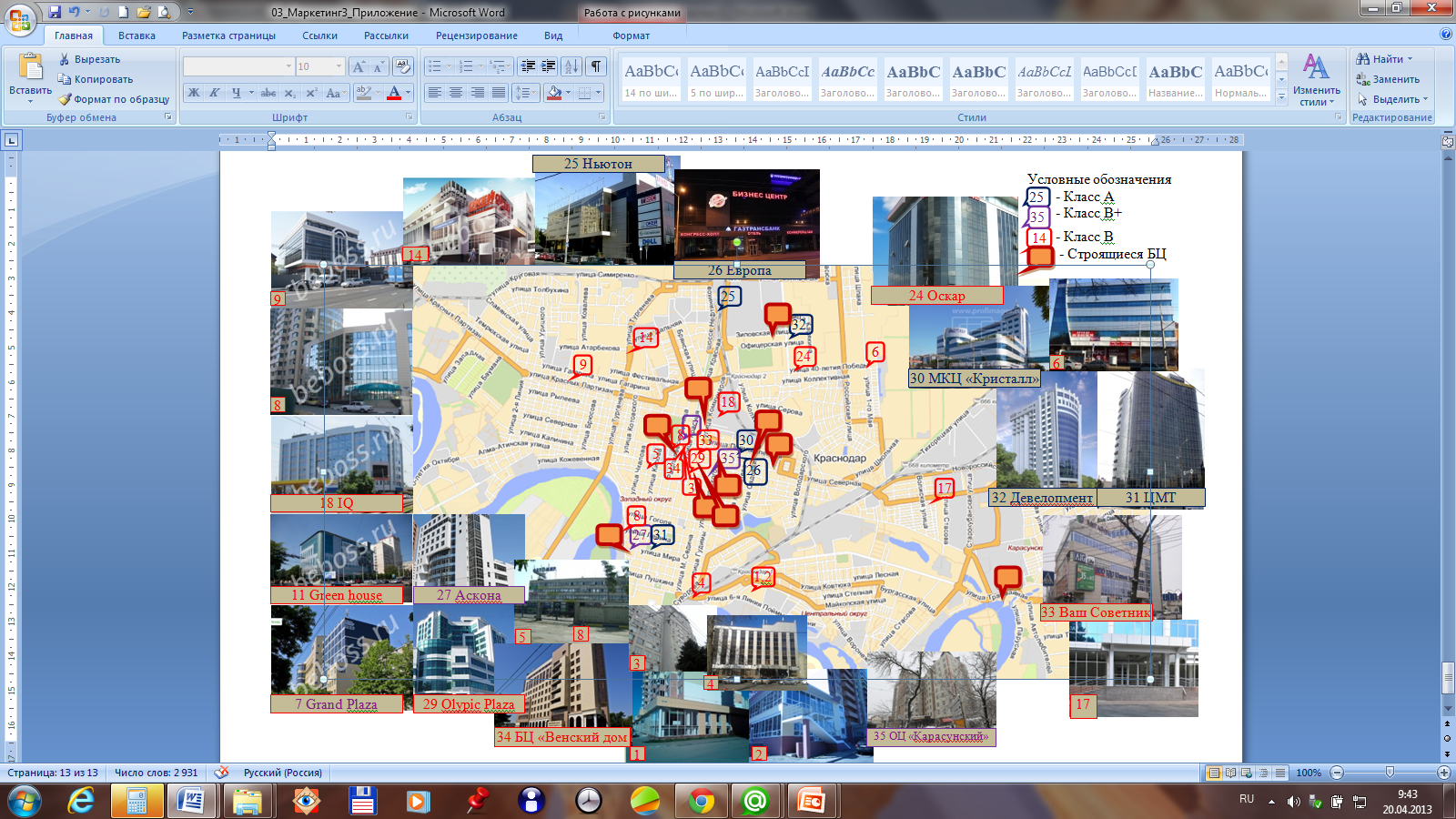Toggle superscript formatting
1456x819 pixels.
point(310,93)
